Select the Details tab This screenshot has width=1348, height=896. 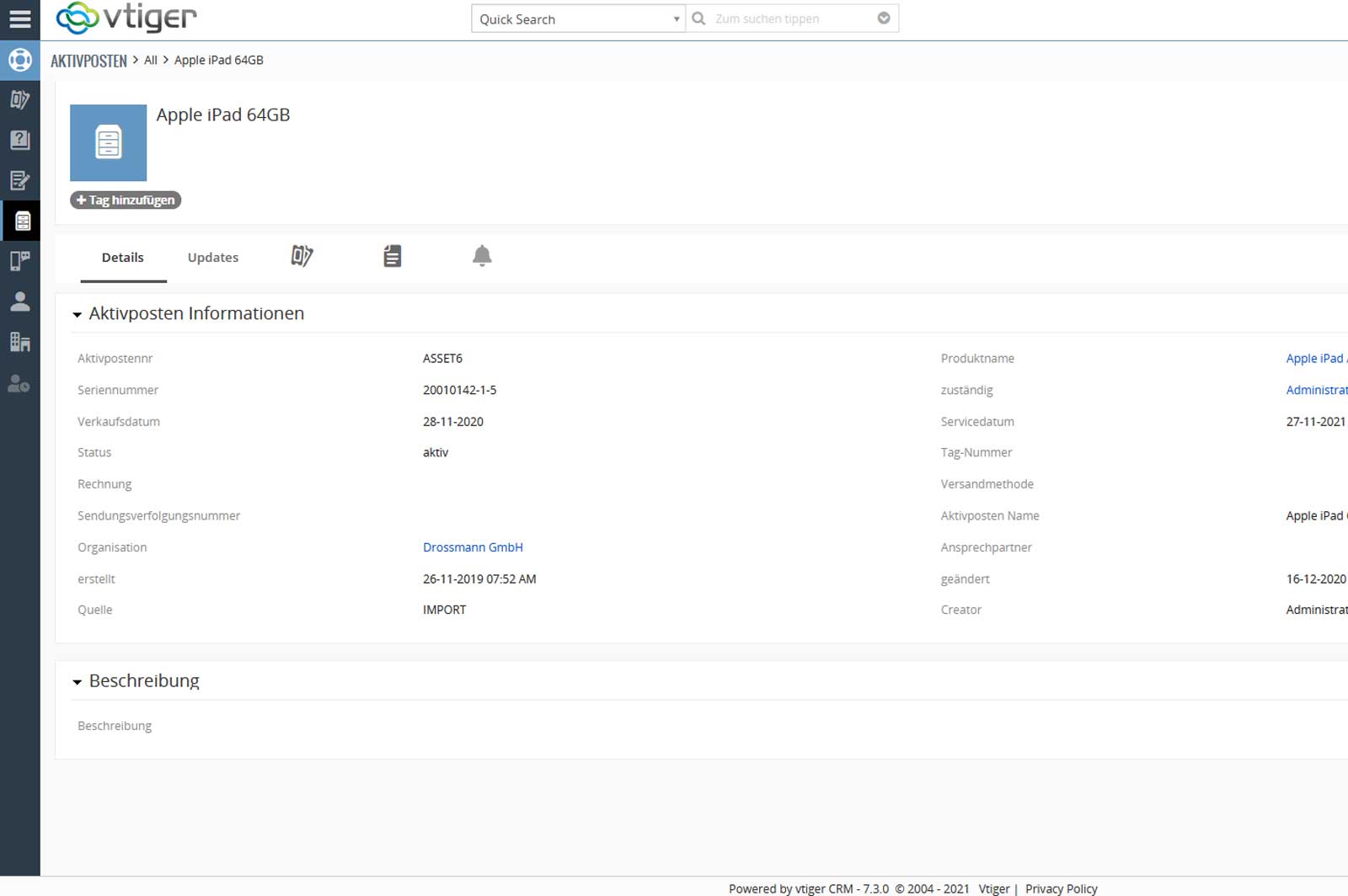(x=123, y=258)
